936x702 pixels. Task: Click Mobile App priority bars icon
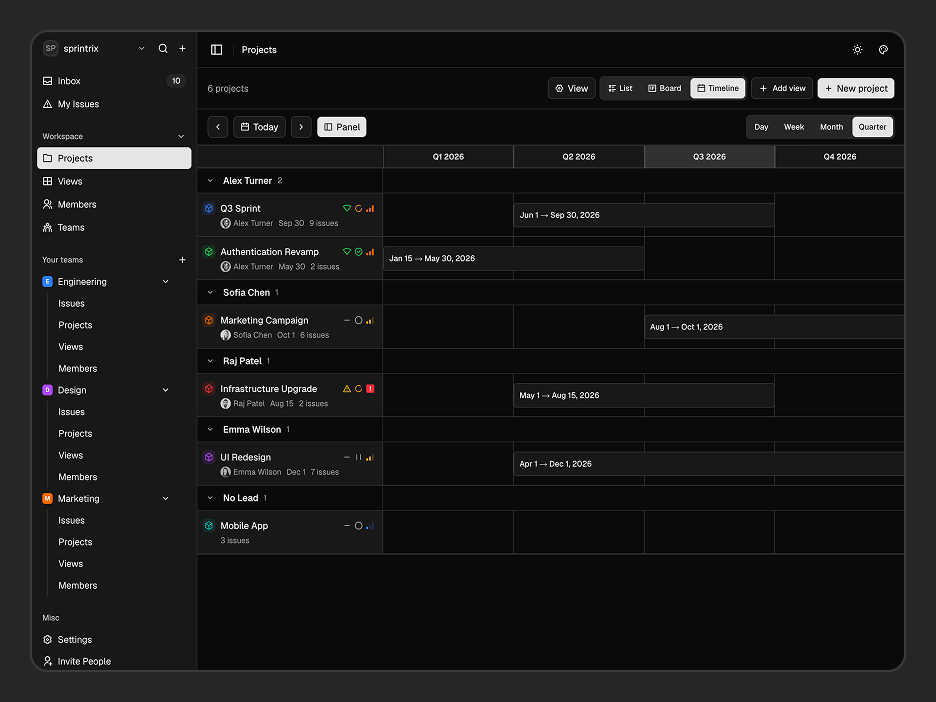click(x=370, y=526)
